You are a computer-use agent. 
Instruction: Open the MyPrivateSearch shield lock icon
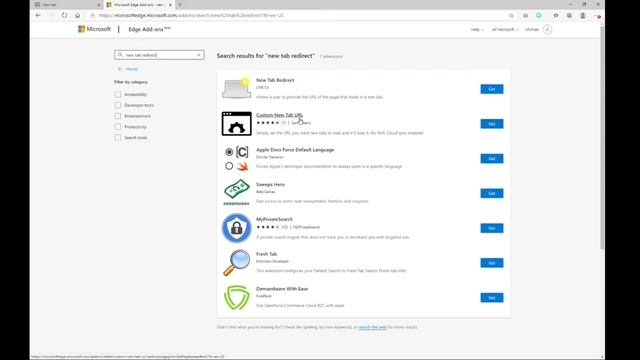tap(236, 228)
